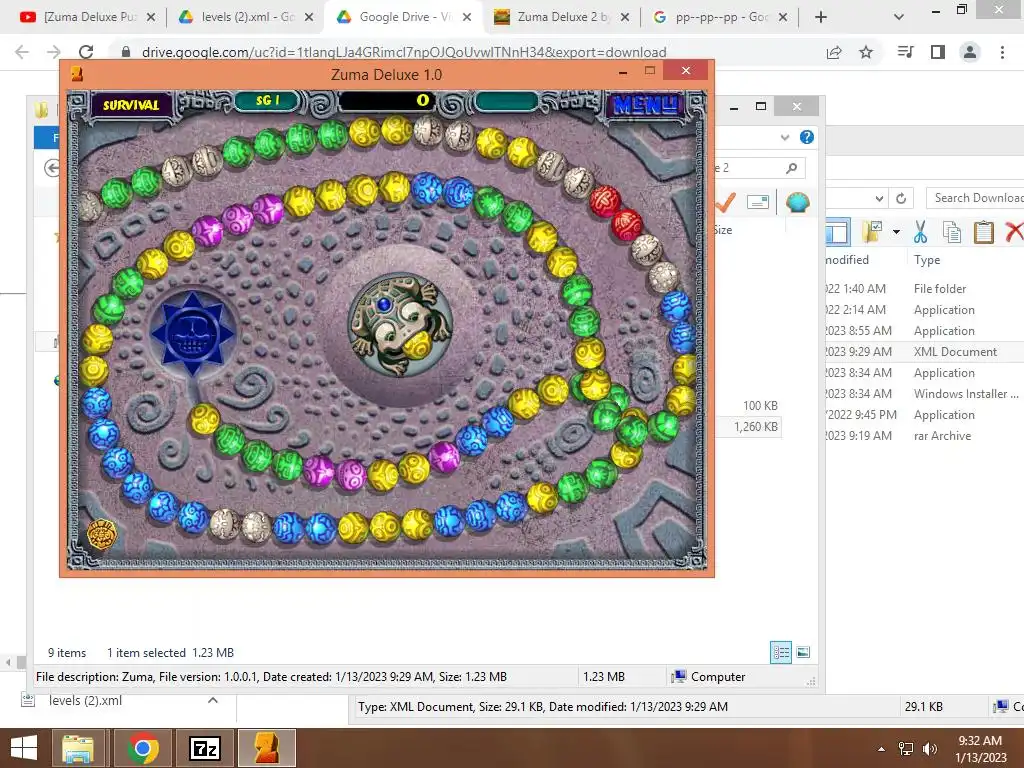Click the rename icon beside the checkmark
The width and height of the screenshot is (1024, 768).
(758, 202)
